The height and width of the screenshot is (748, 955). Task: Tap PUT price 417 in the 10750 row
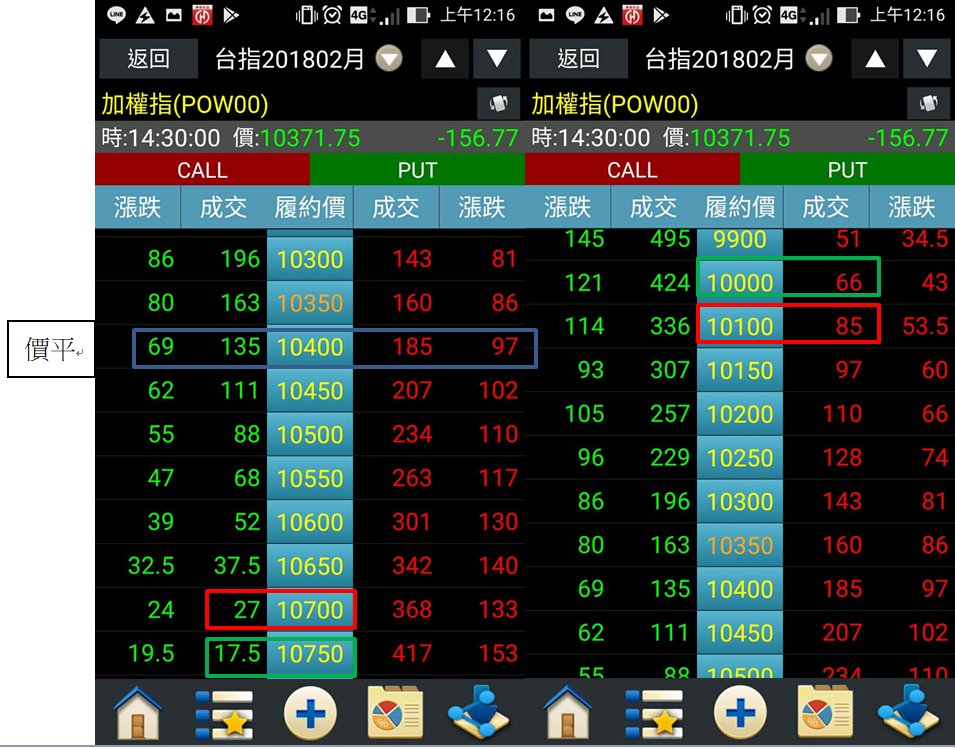pos(412,654)
